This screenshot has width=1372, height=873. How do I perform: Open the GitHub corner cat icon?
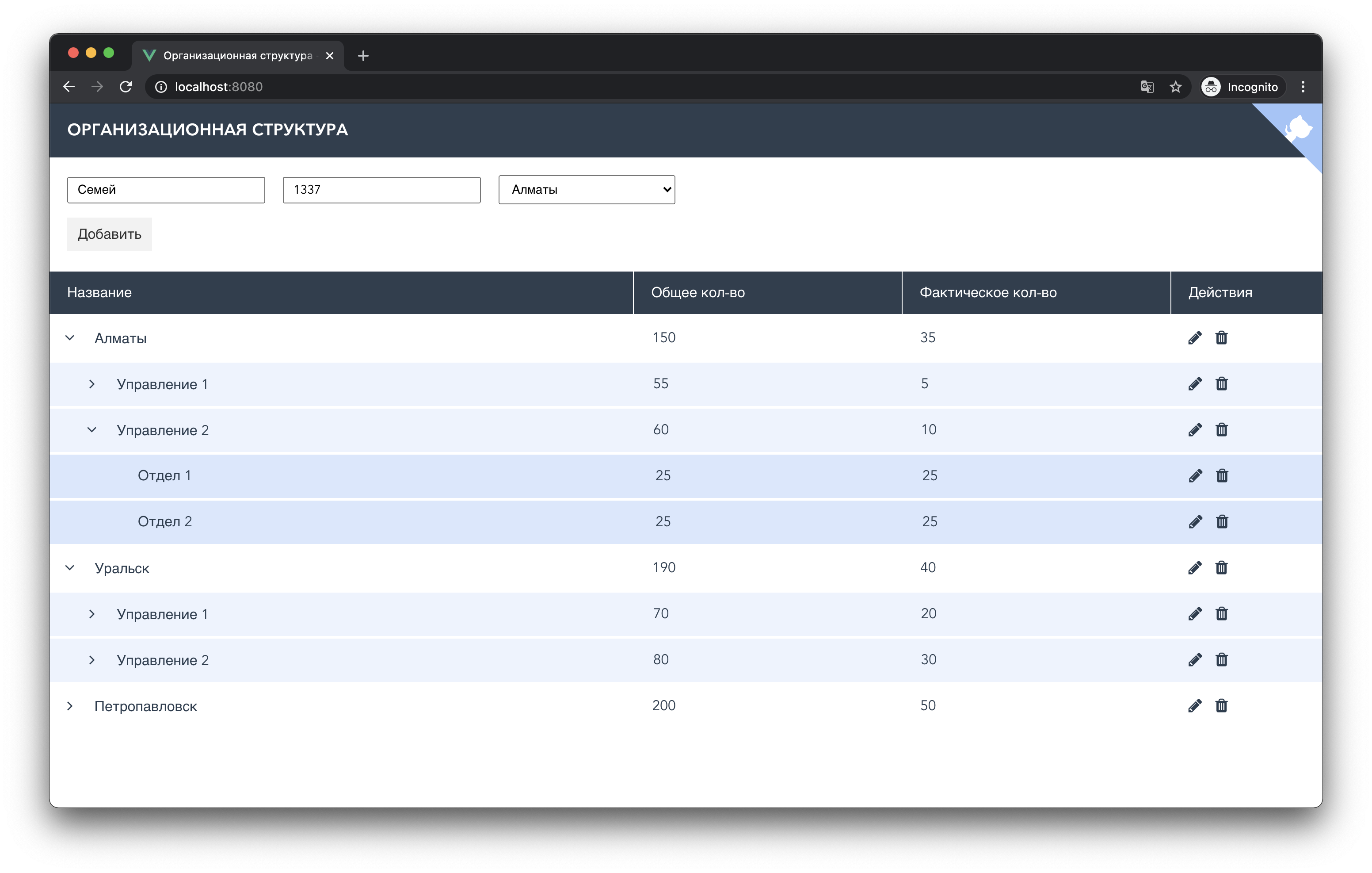[1299, 128]
